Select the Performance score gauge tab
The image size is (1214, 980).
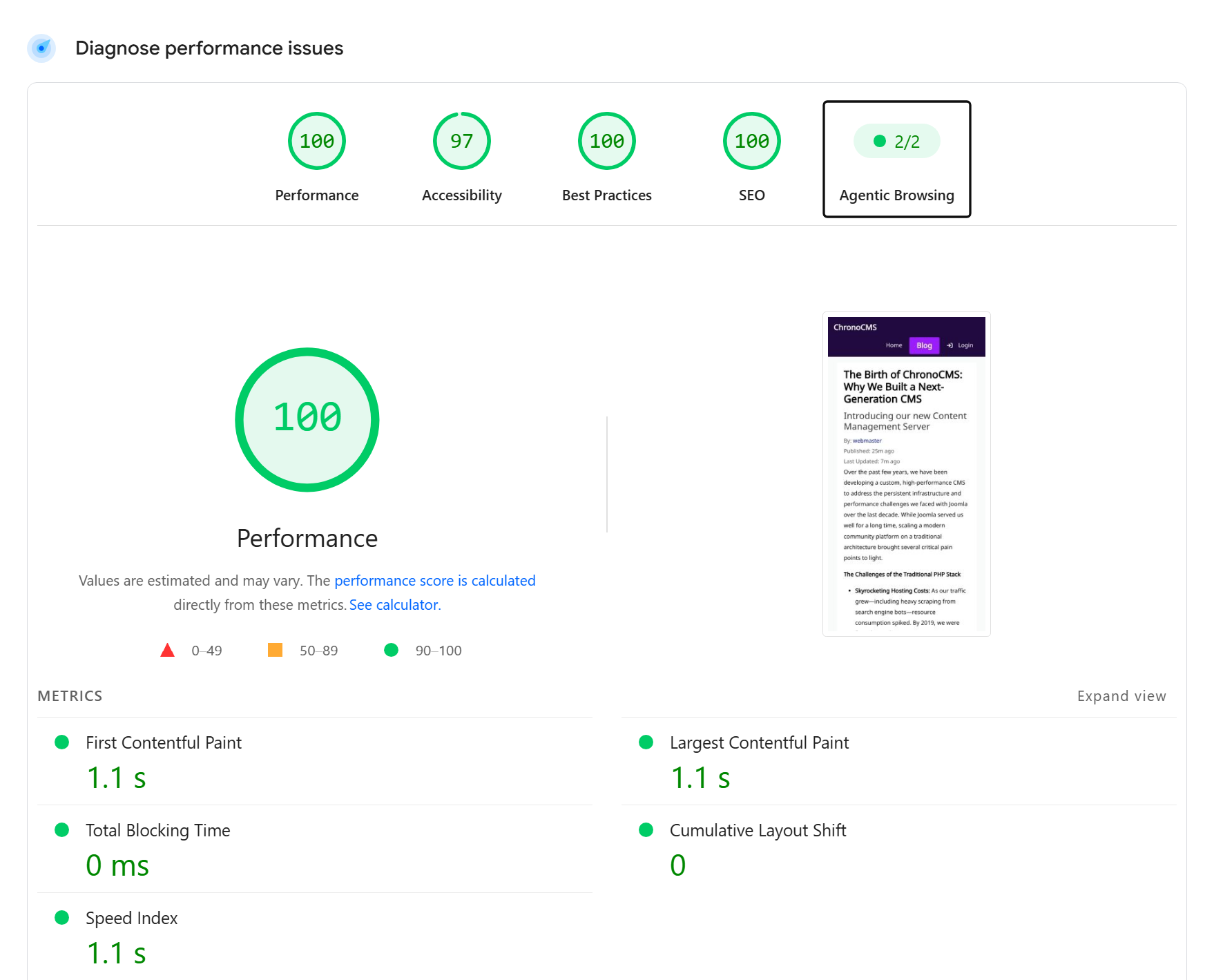click(x=317, y=158)
